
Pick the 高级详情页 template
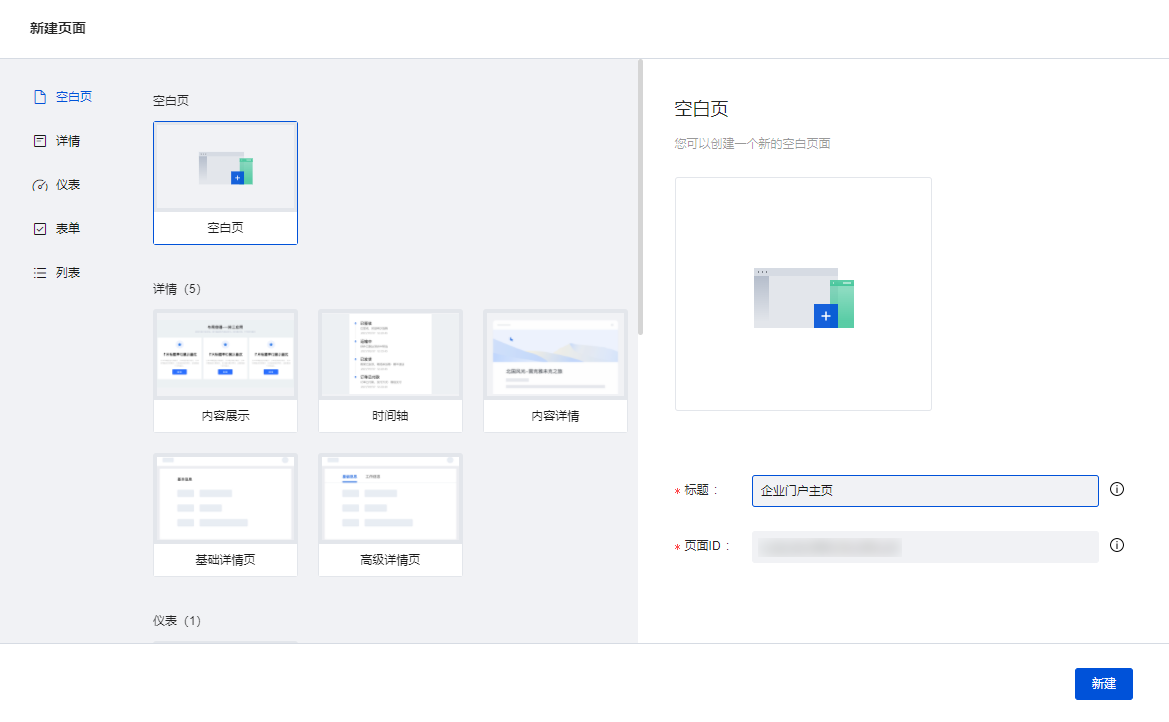[x=390, y=515]
